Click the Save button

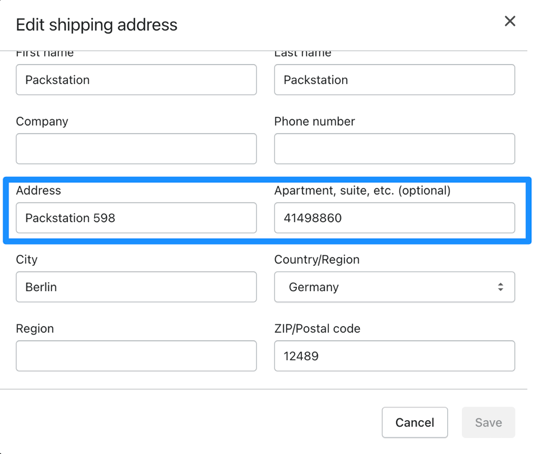488,422
